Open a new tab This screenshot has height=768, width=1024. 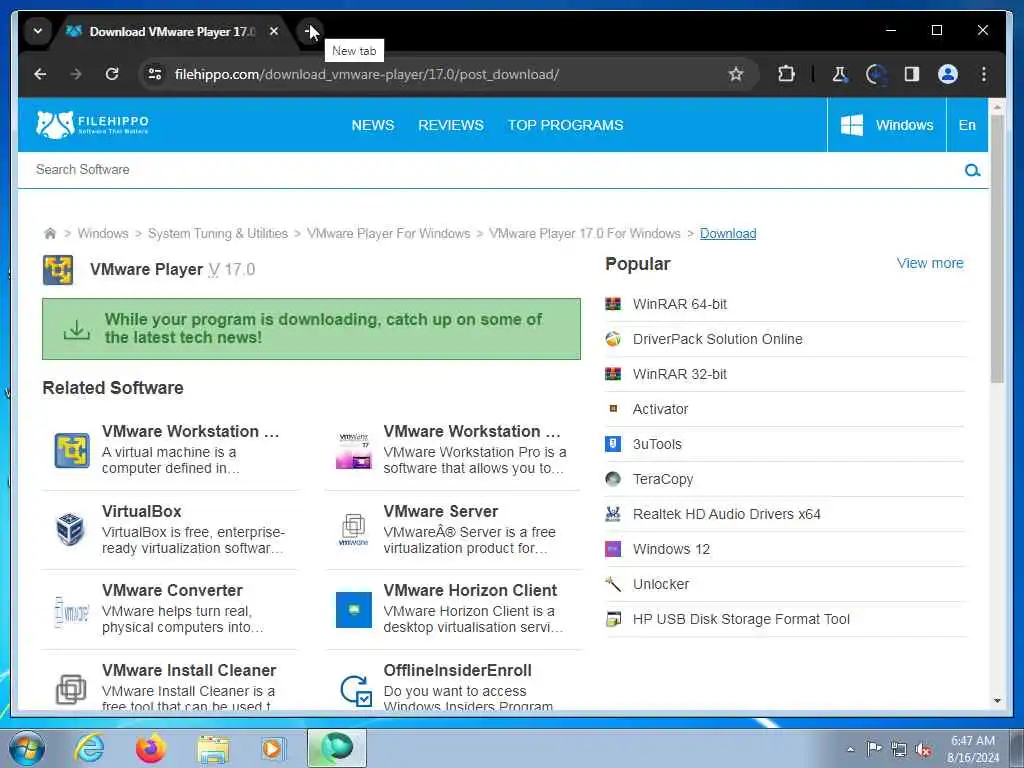click(311, 31)
